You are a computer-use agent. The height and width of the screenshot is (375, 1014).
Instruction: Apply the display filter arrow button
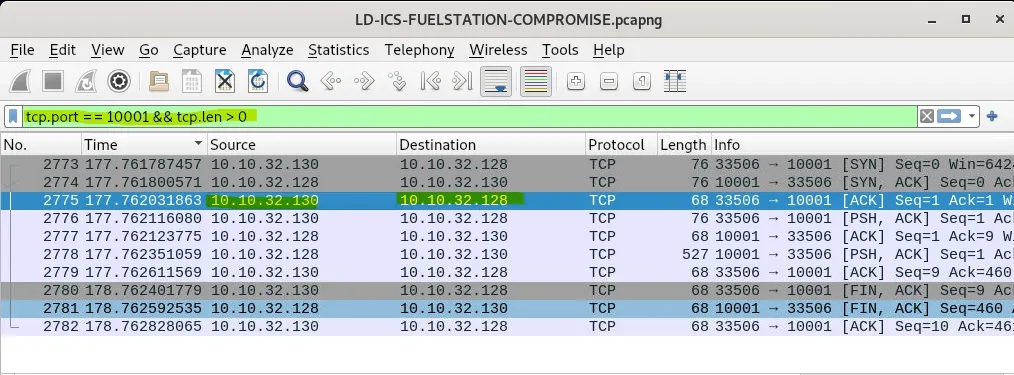949,116
